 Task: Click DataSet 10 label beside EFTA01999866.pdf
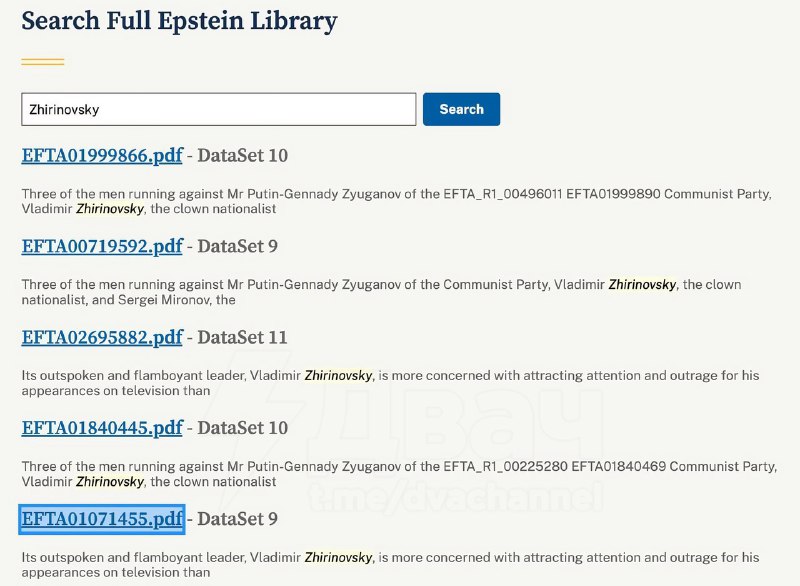coord(242,155)
